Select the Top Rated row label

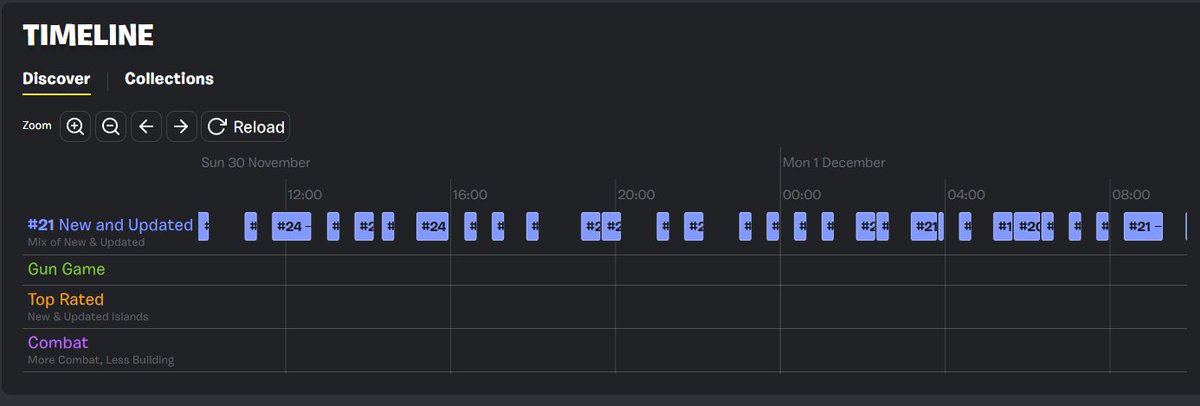click(x=66, y=299)
